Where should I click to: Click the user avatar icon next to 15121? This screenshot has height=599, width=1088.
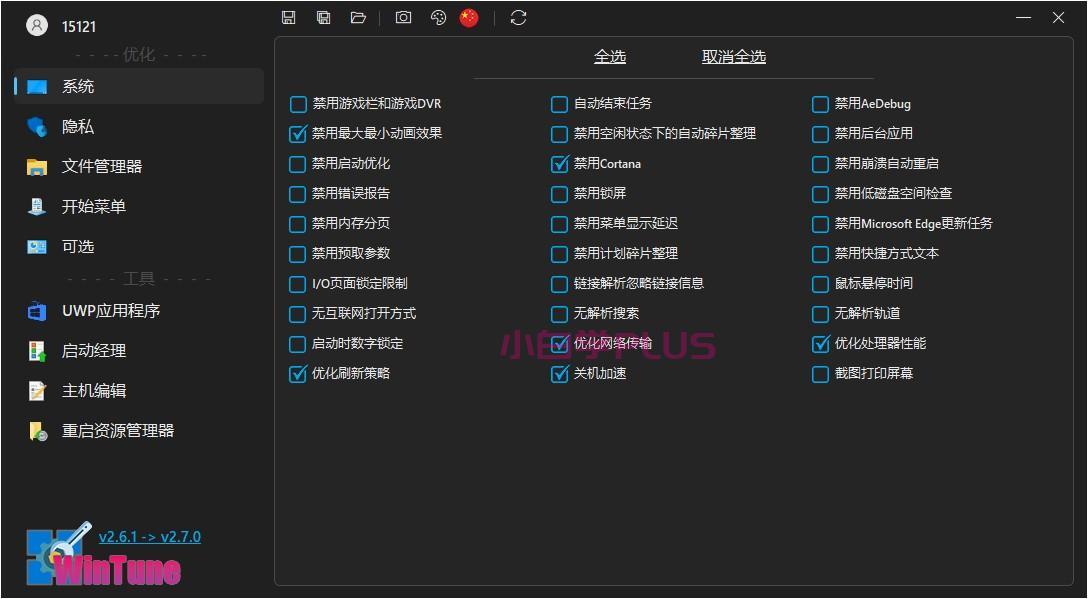click(37, 26)
